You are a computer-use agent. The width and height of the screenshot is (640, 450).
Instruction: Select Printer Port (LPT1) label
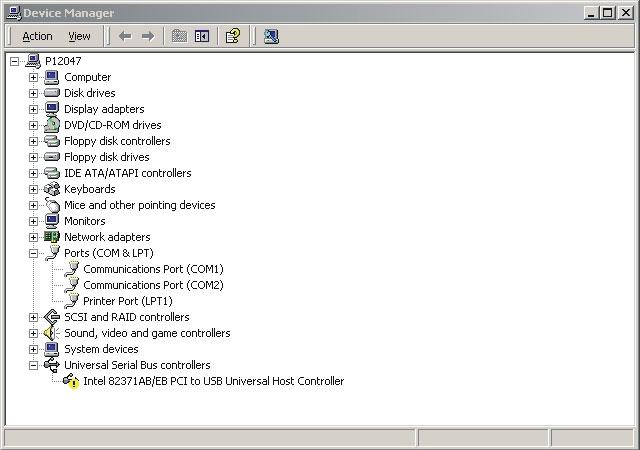128,301
